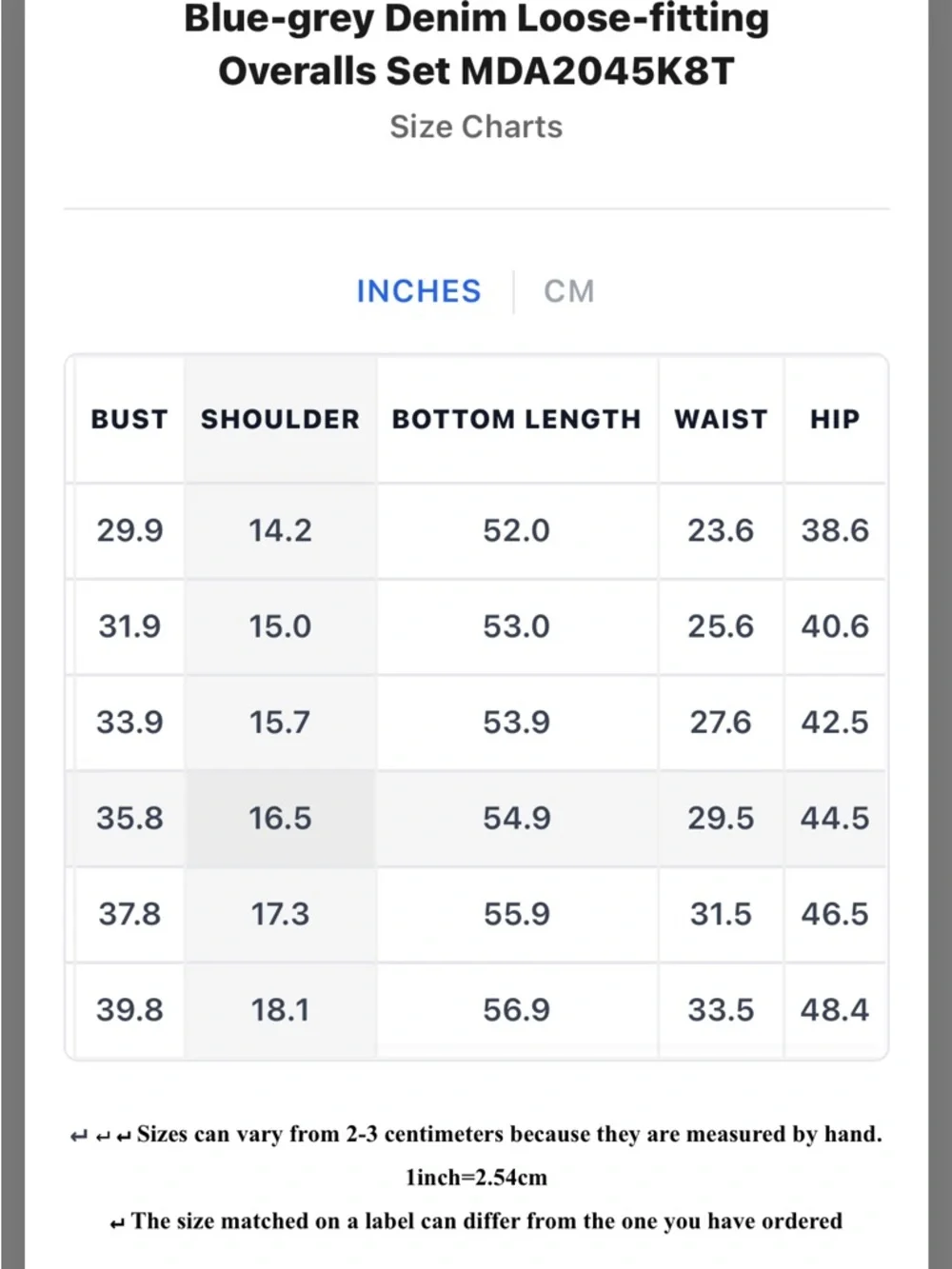Screen dimensions: 952x1269
Task: Click the WAIST column header
Action: coord(721,420)
